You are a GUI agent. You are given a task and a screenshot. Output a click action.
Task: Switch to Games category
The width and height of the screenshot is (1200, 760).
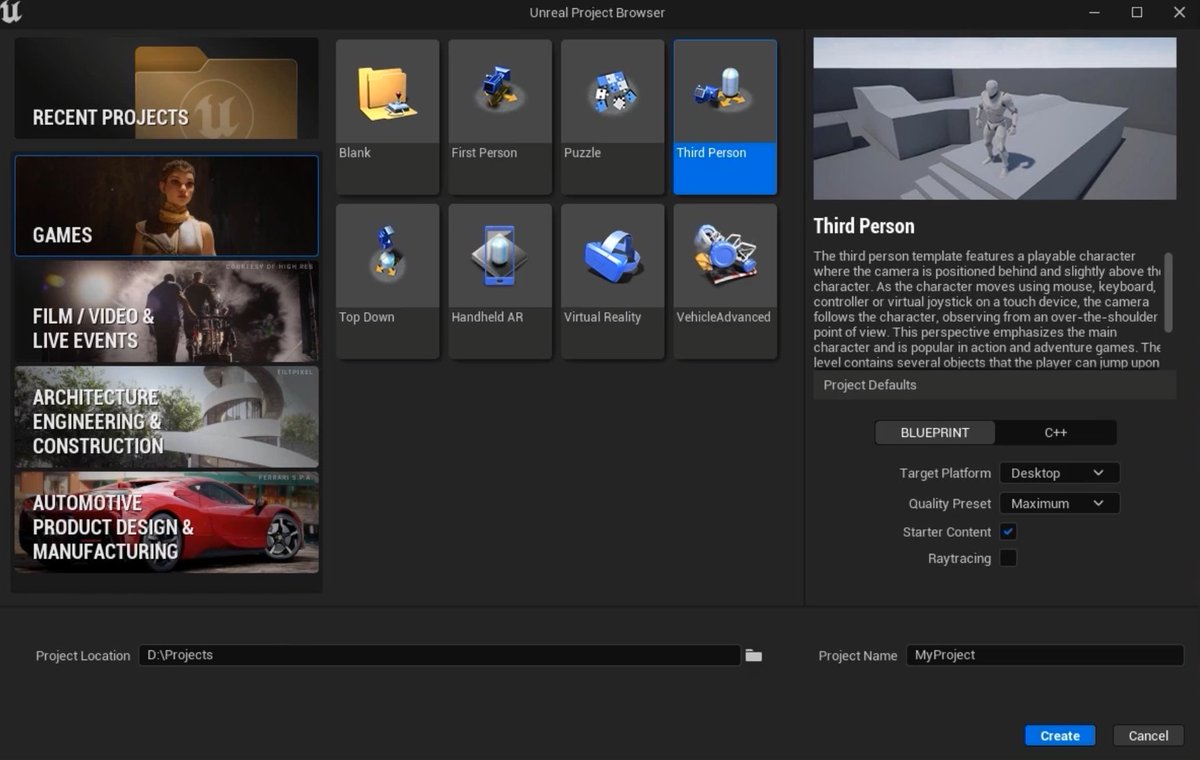[x=166, y=205]
